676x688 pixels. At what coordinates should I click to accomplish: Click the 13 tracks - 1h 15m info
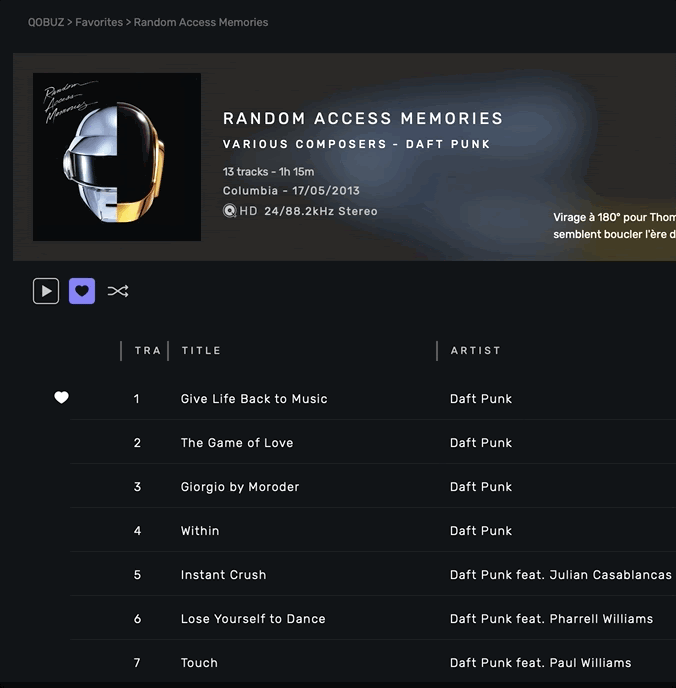(268, 172)
